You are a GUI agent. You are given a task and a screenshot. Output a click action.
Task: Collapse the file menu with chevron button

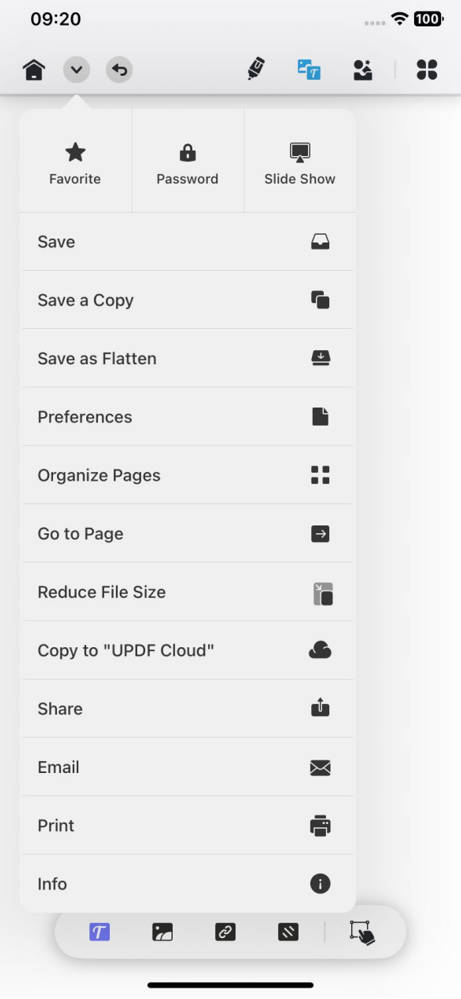pyautogui.click(x=76, y=69)
